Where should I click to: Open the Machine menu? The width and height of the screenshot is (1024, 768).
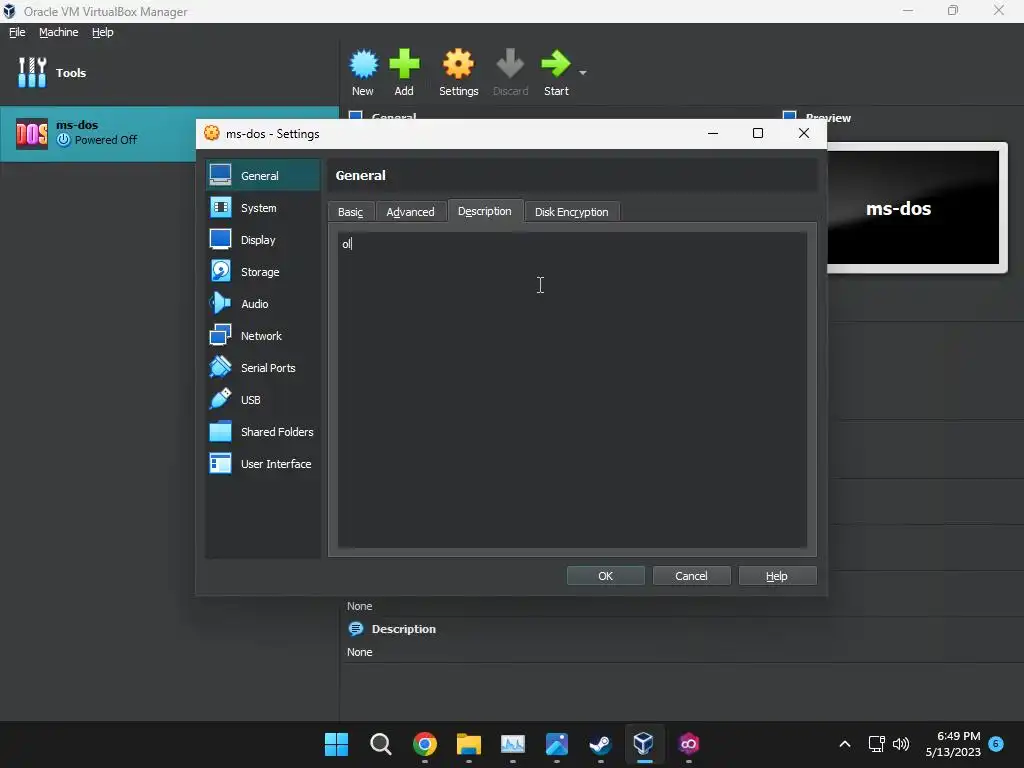pyautogui.click(x=59, y=32)
